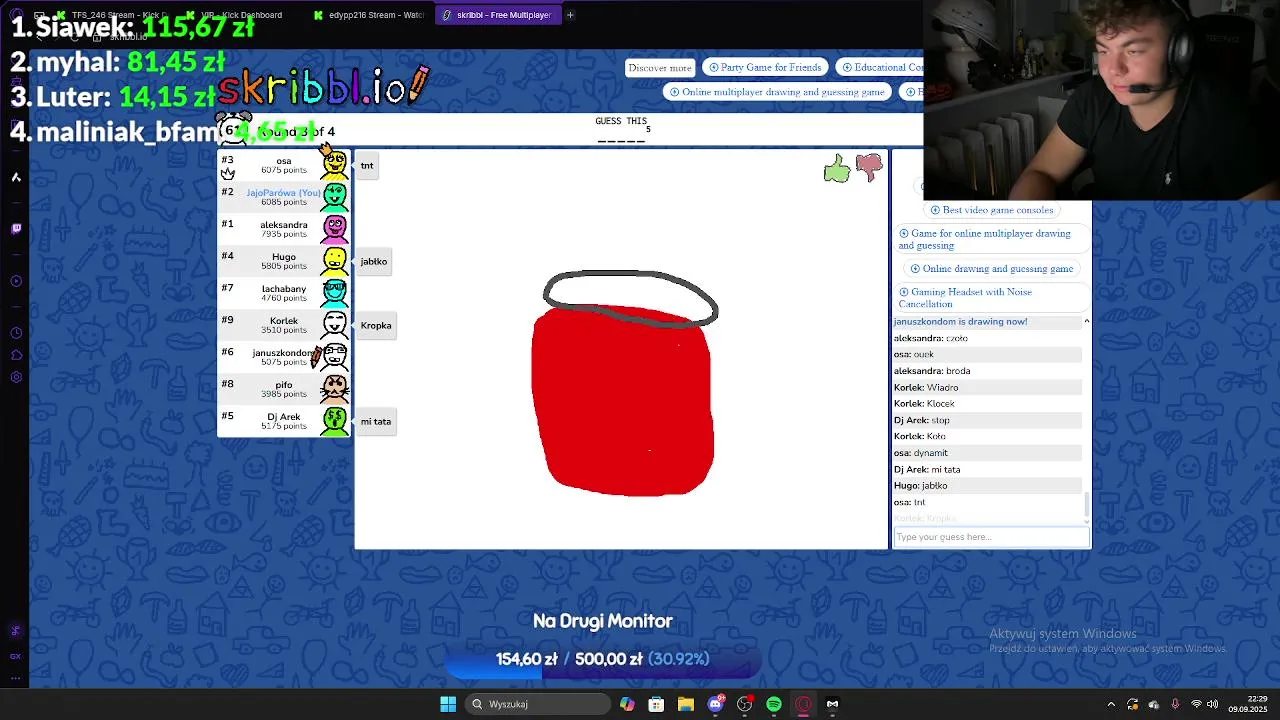Open Online drawing and guessing game link
1280x720 pixels.
point(992,268)
